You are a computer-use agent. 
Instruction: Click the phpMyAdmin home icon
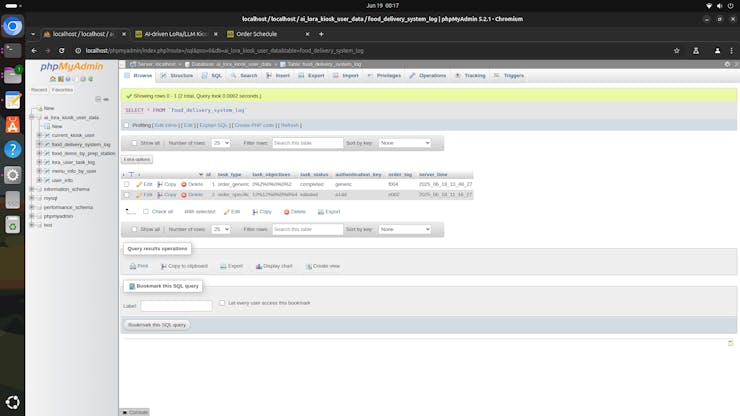(x=53, y=79)
